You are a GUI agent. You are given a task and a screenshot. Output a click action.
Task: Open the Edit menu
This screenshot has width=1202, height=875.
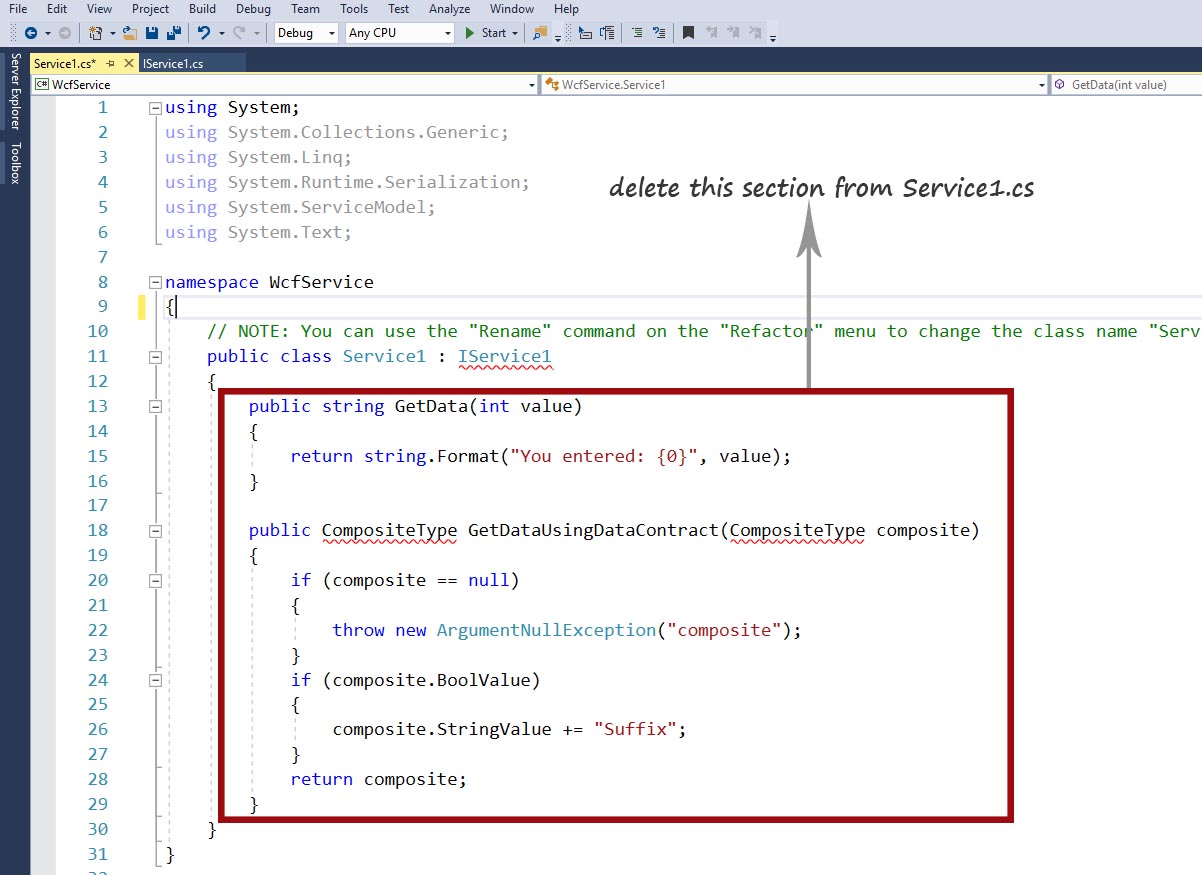click(x=57, y=9)
